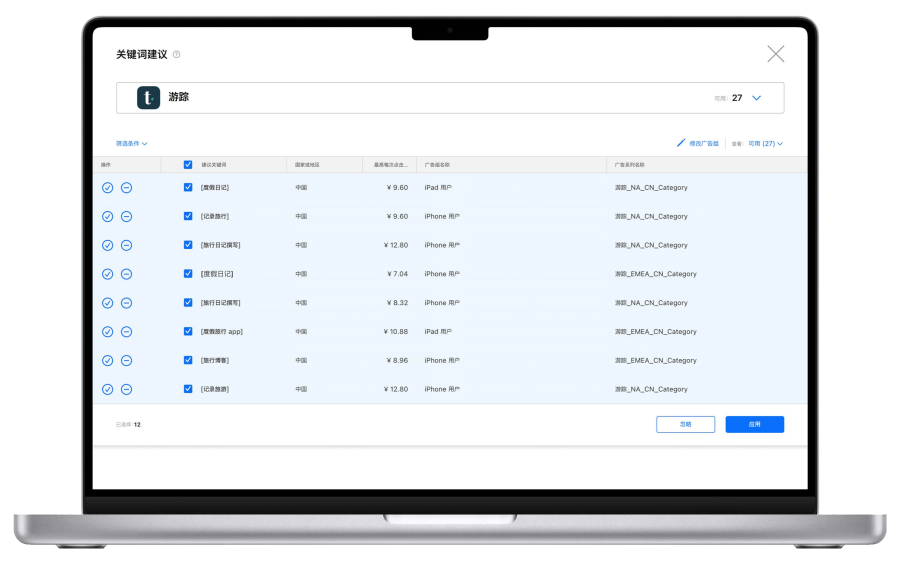Remove the first ¥9.60 iPad row via minus icon

click(126, 187)
